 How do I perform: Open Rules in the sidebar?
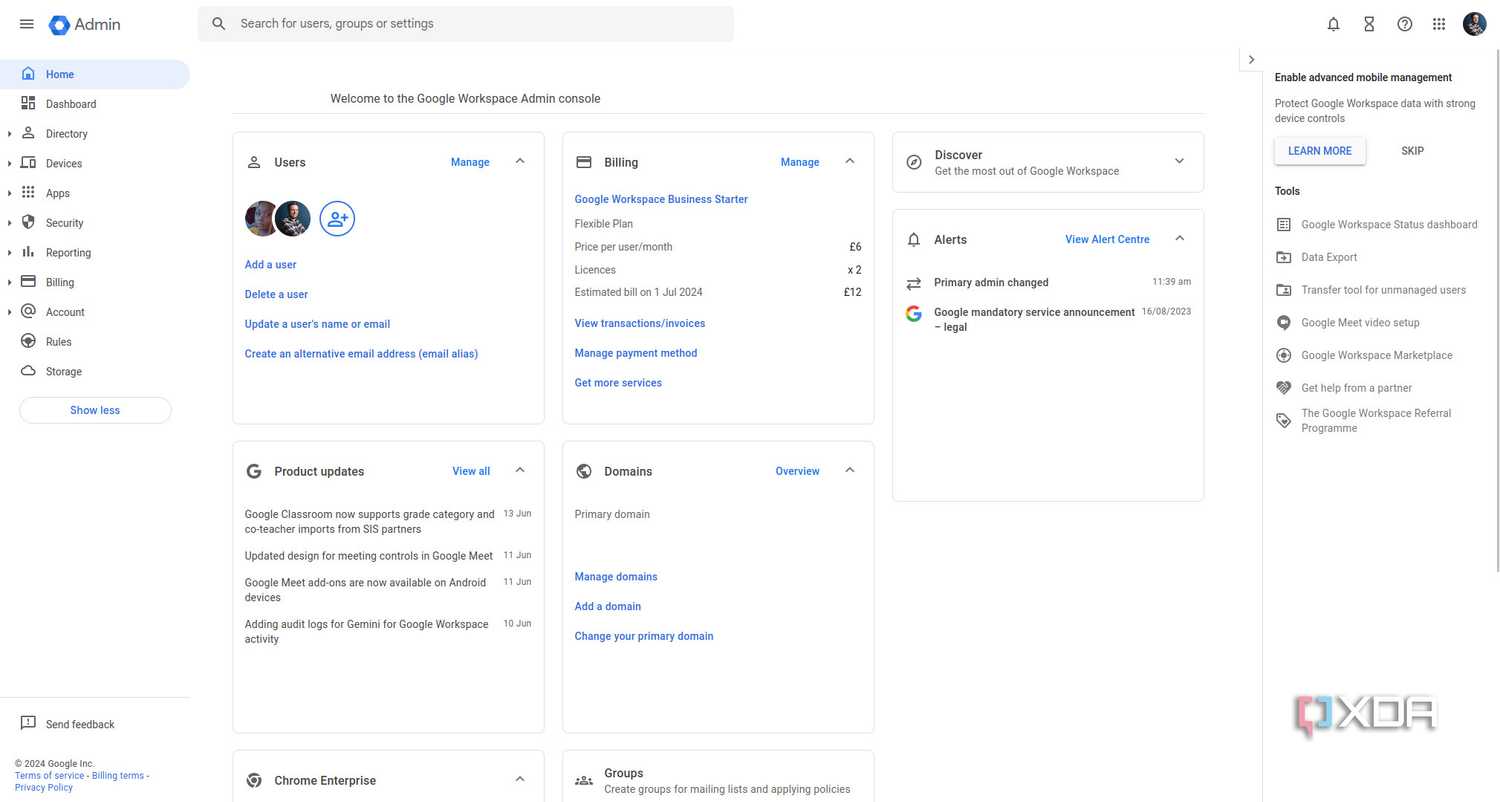coord(94,342)
